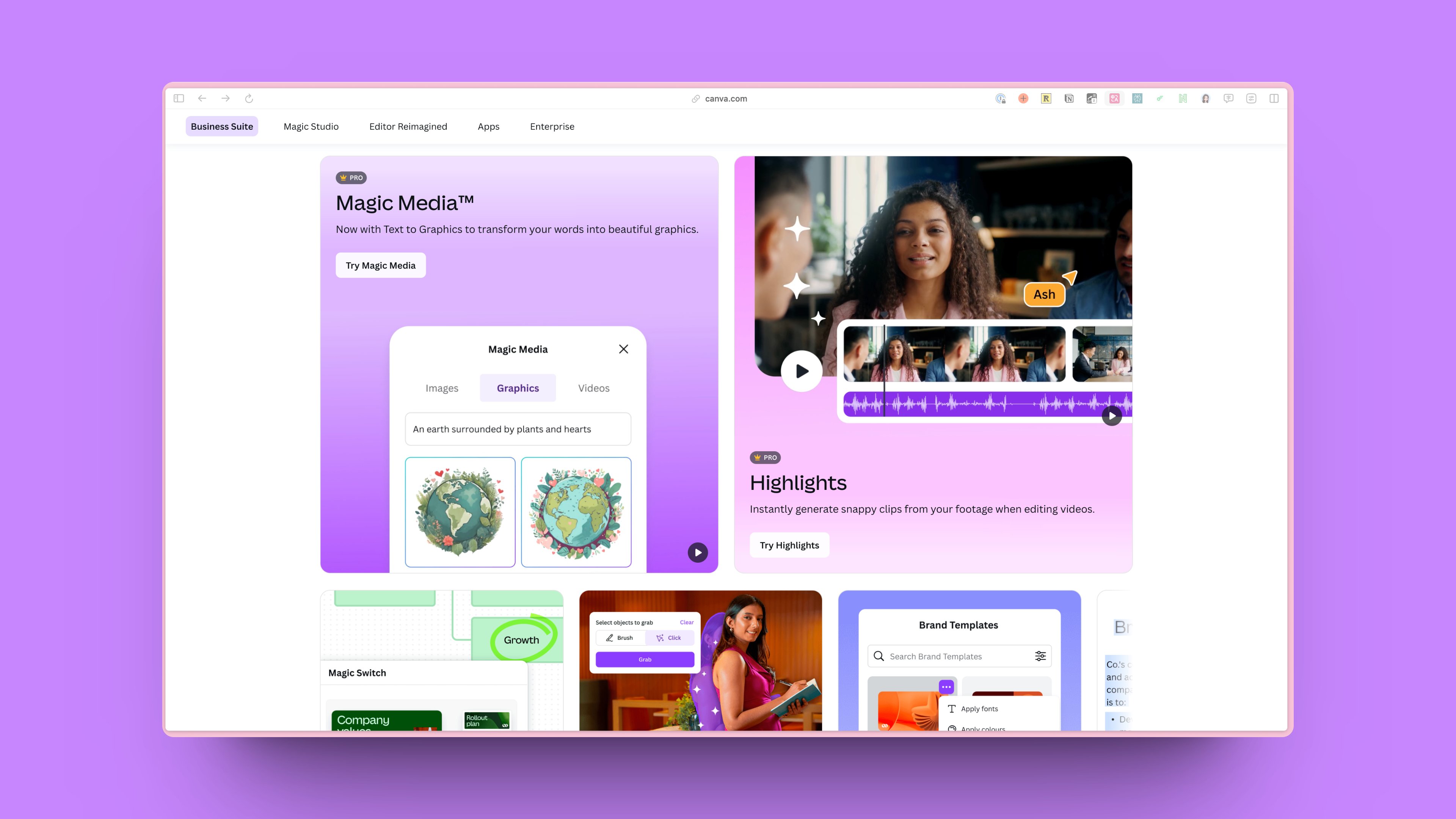Click the close icon on Magic Media dialog

[623, 349]
